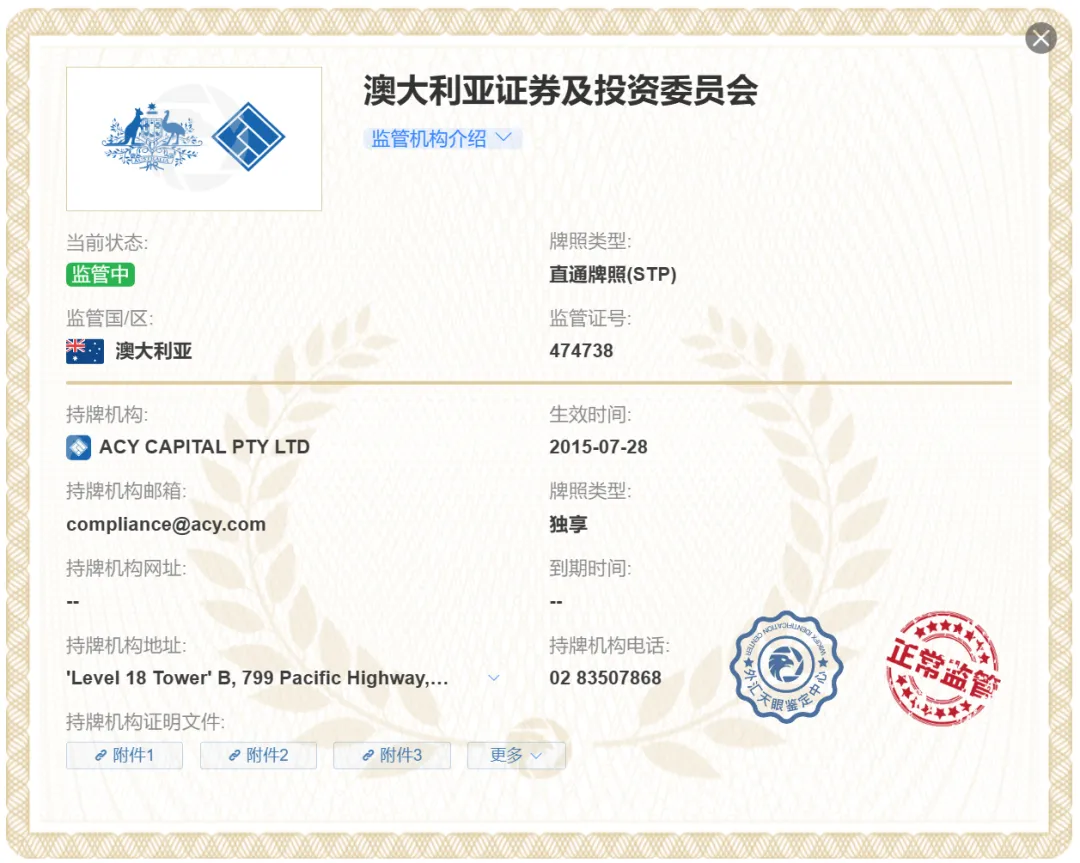Select the license type value 独享
Image resolution: width=1080 pixels, height=863 pixels.
pyautogui.click(x=568, y=524)
